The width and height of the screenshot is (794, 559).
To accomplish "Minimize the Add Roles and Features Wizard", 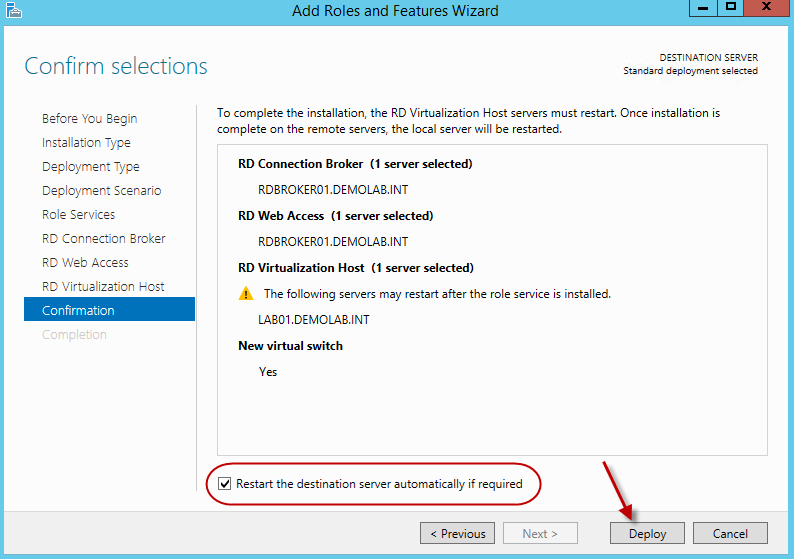I will tap(704, 7).
